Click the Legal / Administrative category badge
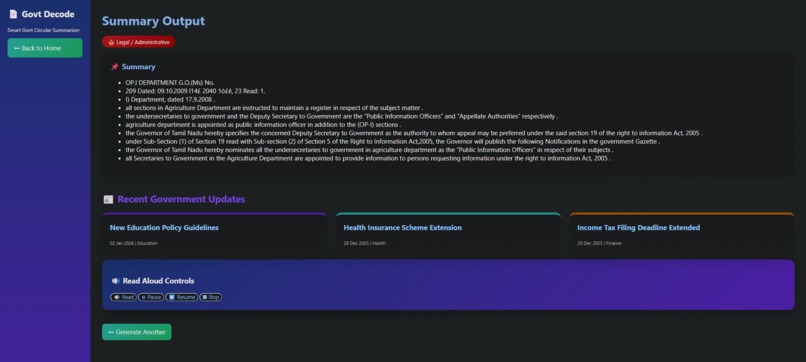Viewport: 806px width, 362px height. [139, 42]
